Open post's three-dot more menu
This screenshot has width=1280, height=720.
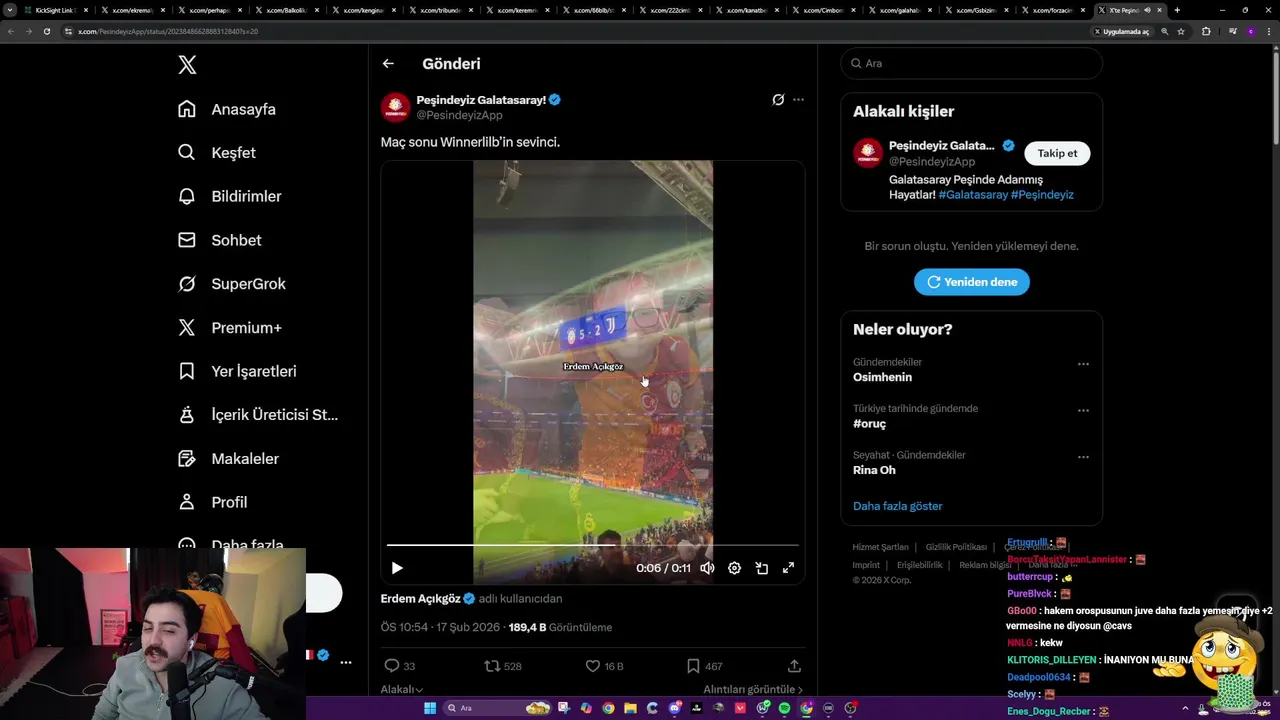coord(798,100)
